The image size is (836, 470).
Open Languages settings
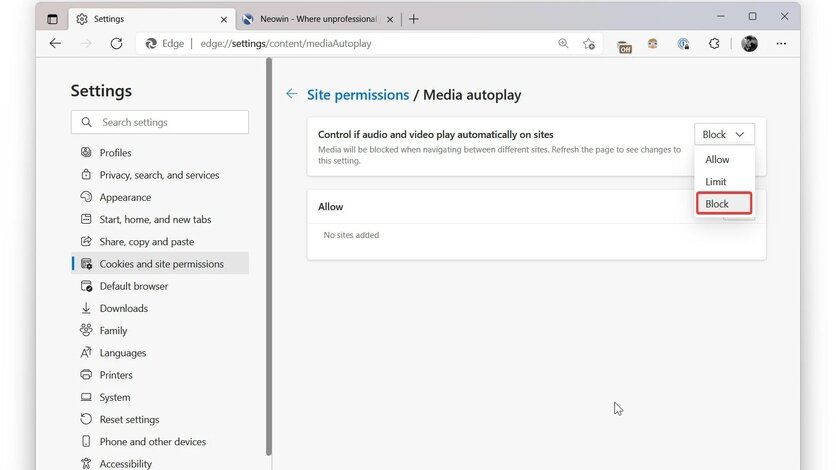click(x=160, y=353)
